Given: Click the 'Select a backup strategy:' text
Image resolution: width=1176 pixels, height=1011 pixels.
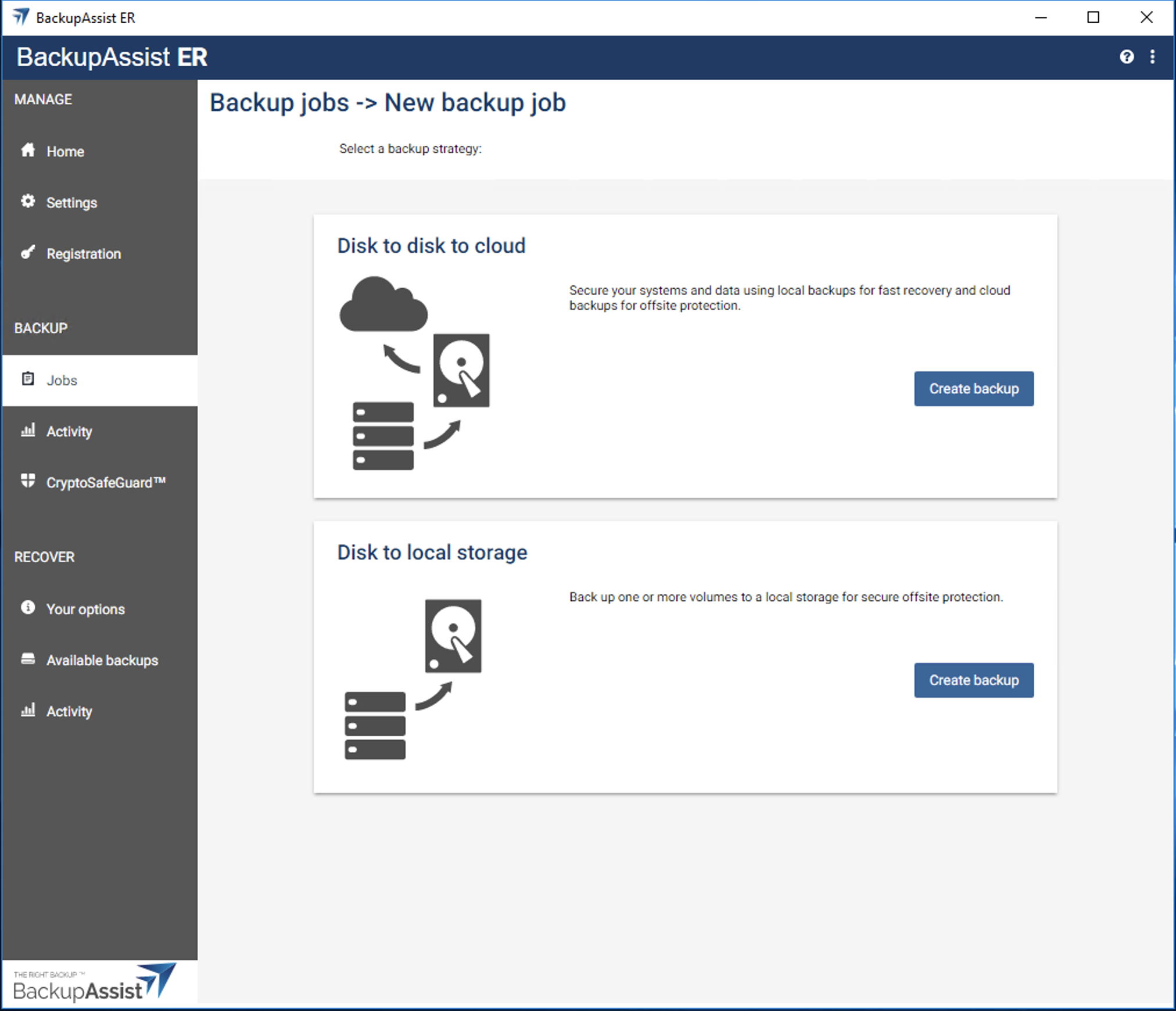Looking at the screenshot, I should [x=410, y=149].
